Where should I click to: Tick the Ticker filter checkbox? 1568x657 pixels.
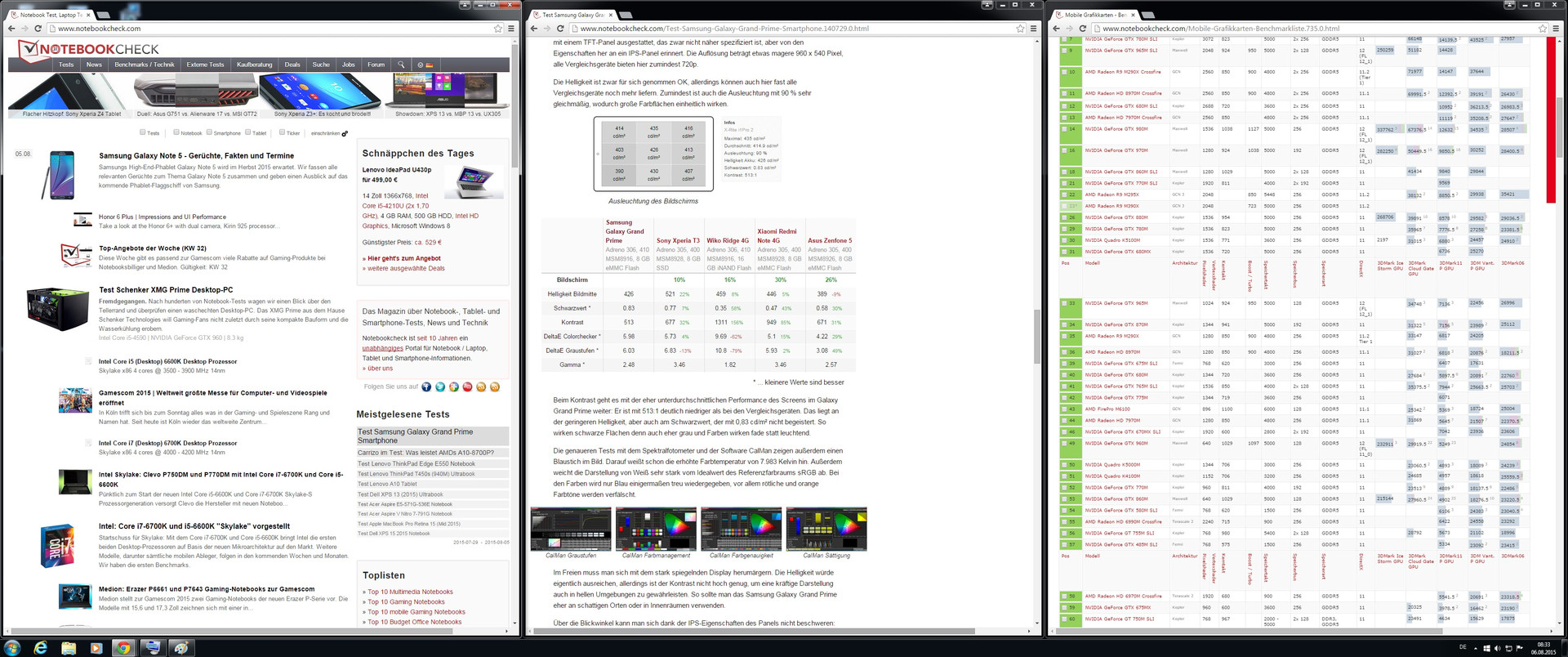point(283,132)
